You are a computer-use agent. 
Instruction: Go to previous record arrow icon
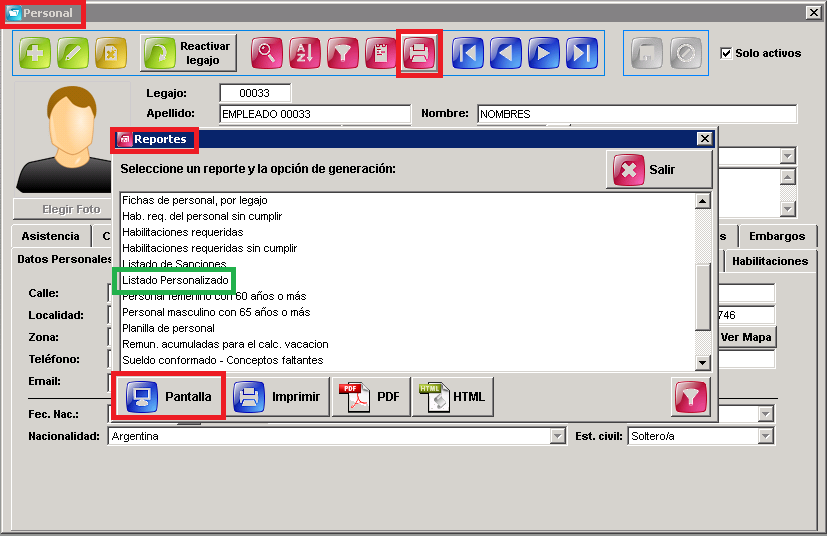click(x=506, y=53)
